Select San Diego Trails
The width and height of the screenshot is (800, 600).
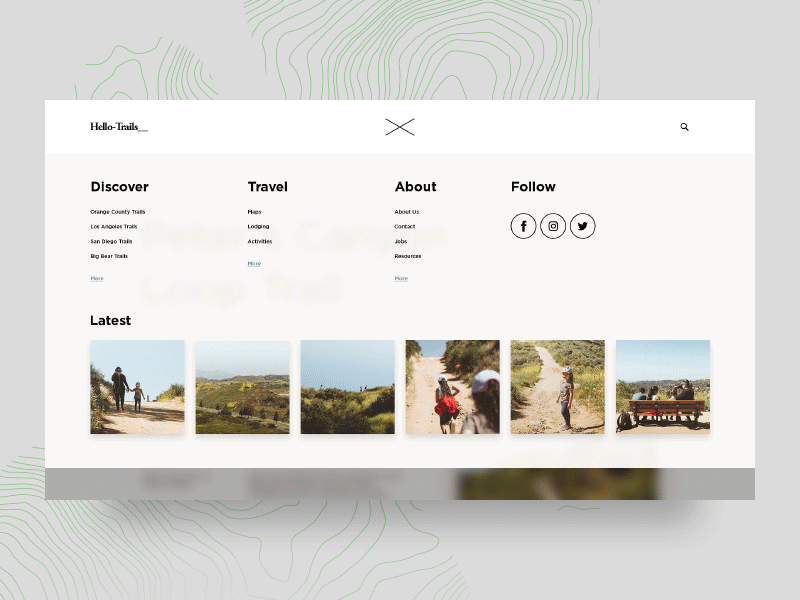[x=112, y=242]
